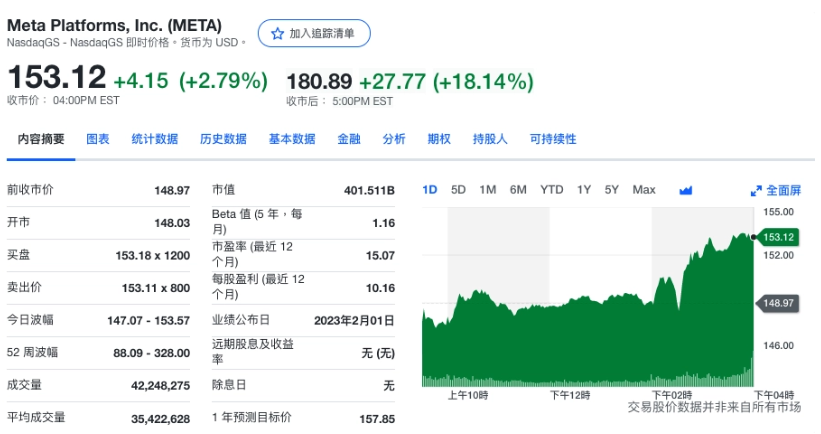821x434 pixels.
Task: Click the 153.12 current price chart label
Action: (x=778, y=237)
